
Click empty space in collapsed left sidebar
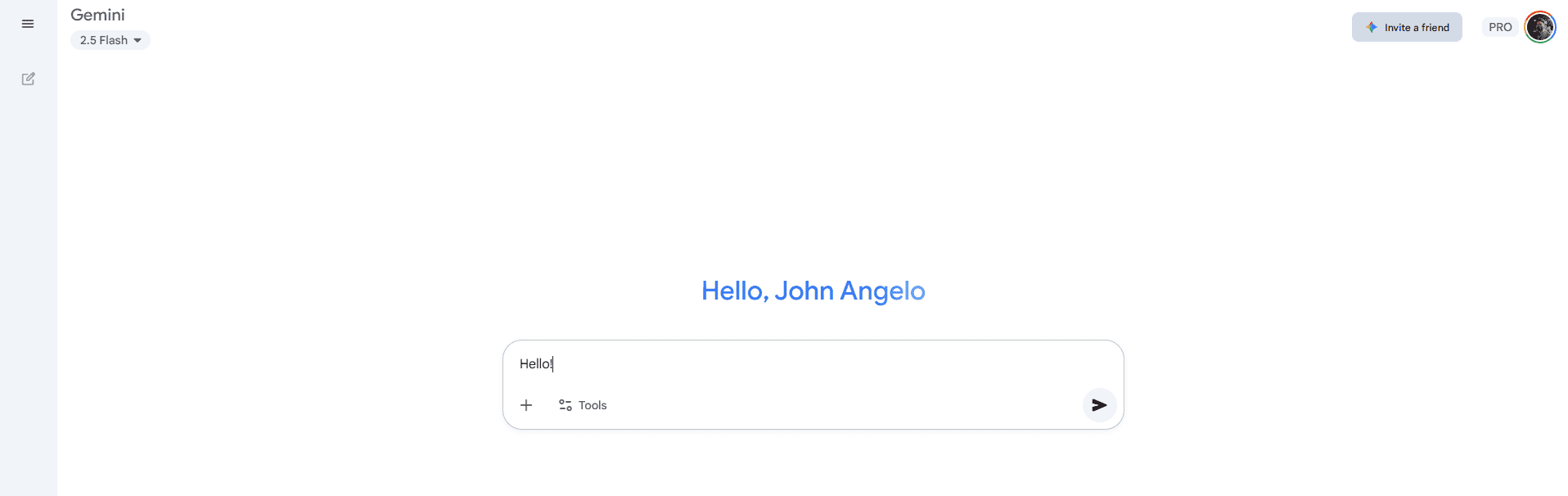[28, 286]
